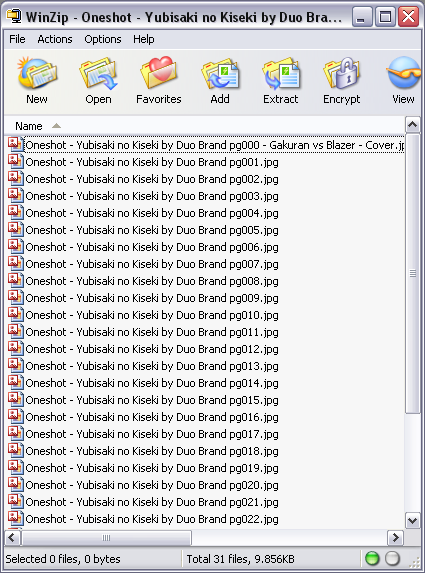The image size is (425, 573).
Task: Click the JPG icon beside pg002.jpg
Action: click(16, 179)
